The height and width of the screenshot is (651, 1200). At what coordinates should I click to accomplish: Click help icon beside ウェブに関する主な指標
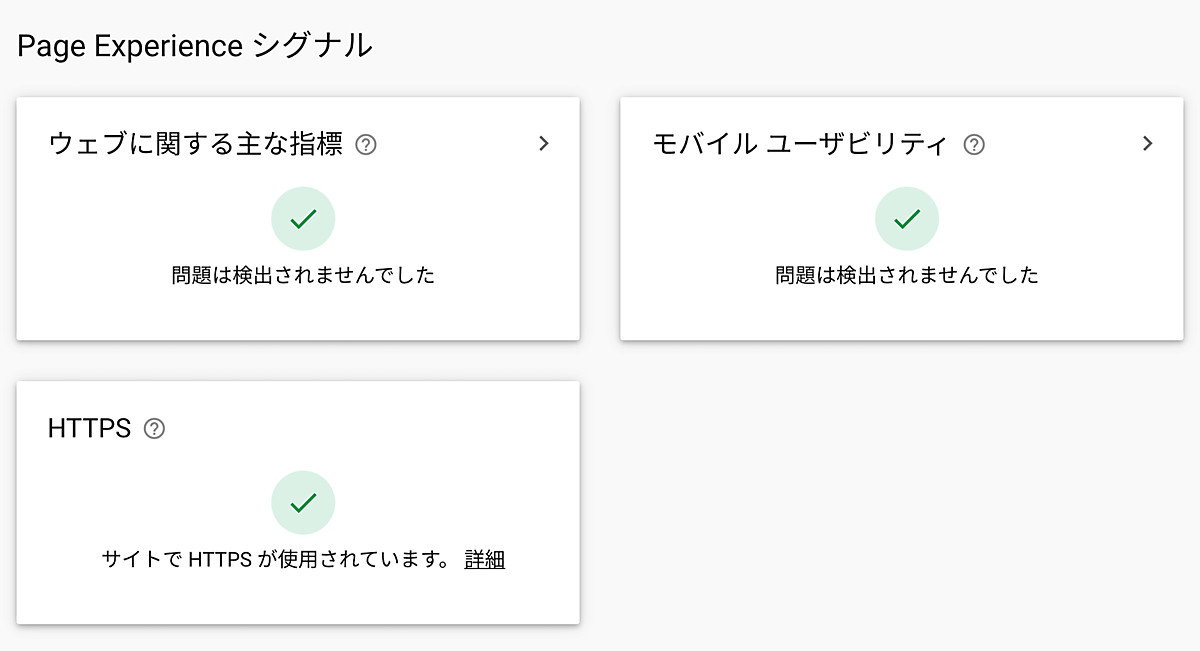366,146
